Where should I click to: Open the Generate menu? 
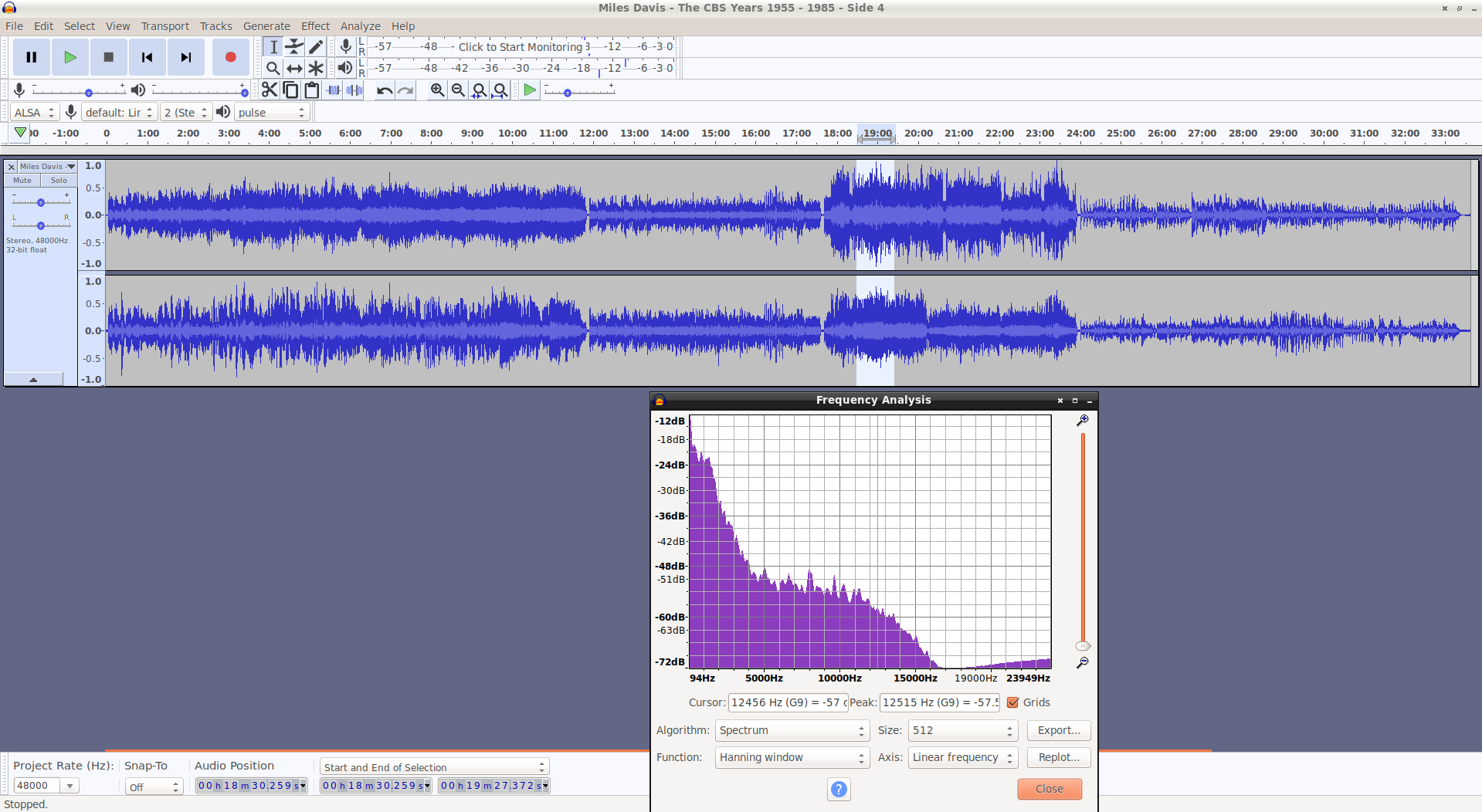tap(266, 26)
